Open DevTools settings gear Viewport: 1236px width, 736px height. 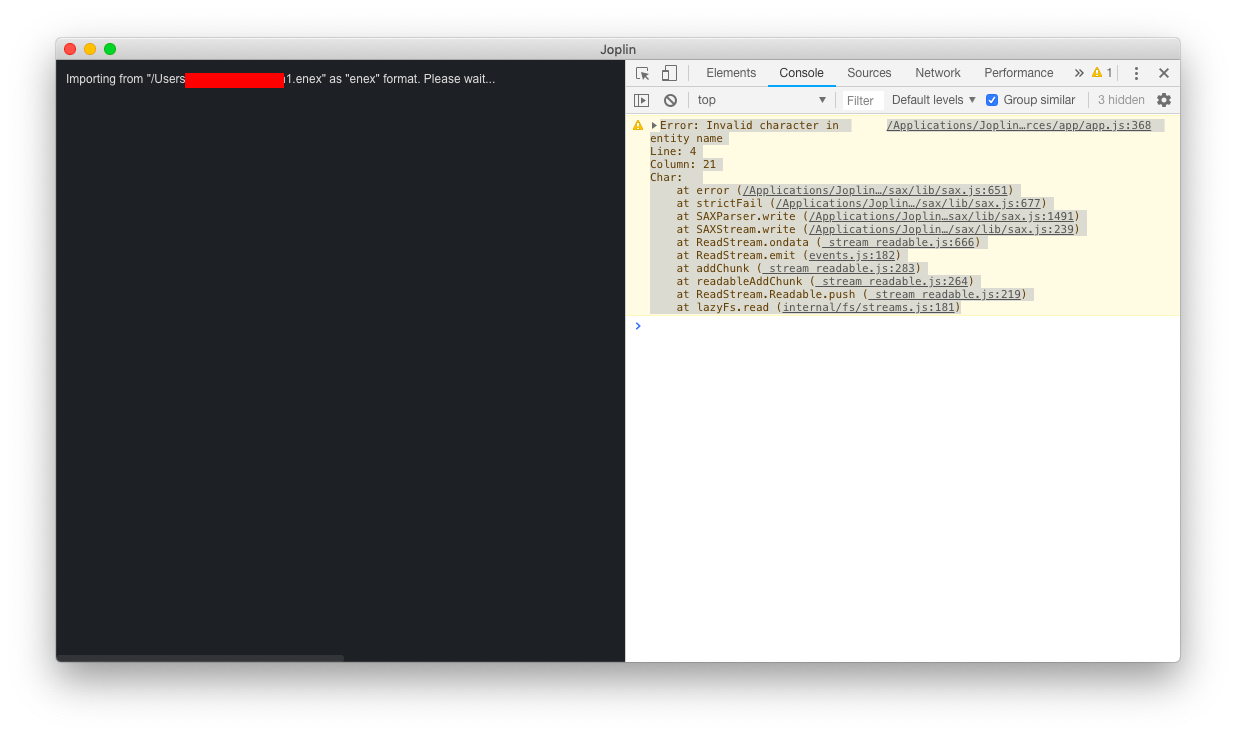pyautogui.click(x=1163, y=99)
